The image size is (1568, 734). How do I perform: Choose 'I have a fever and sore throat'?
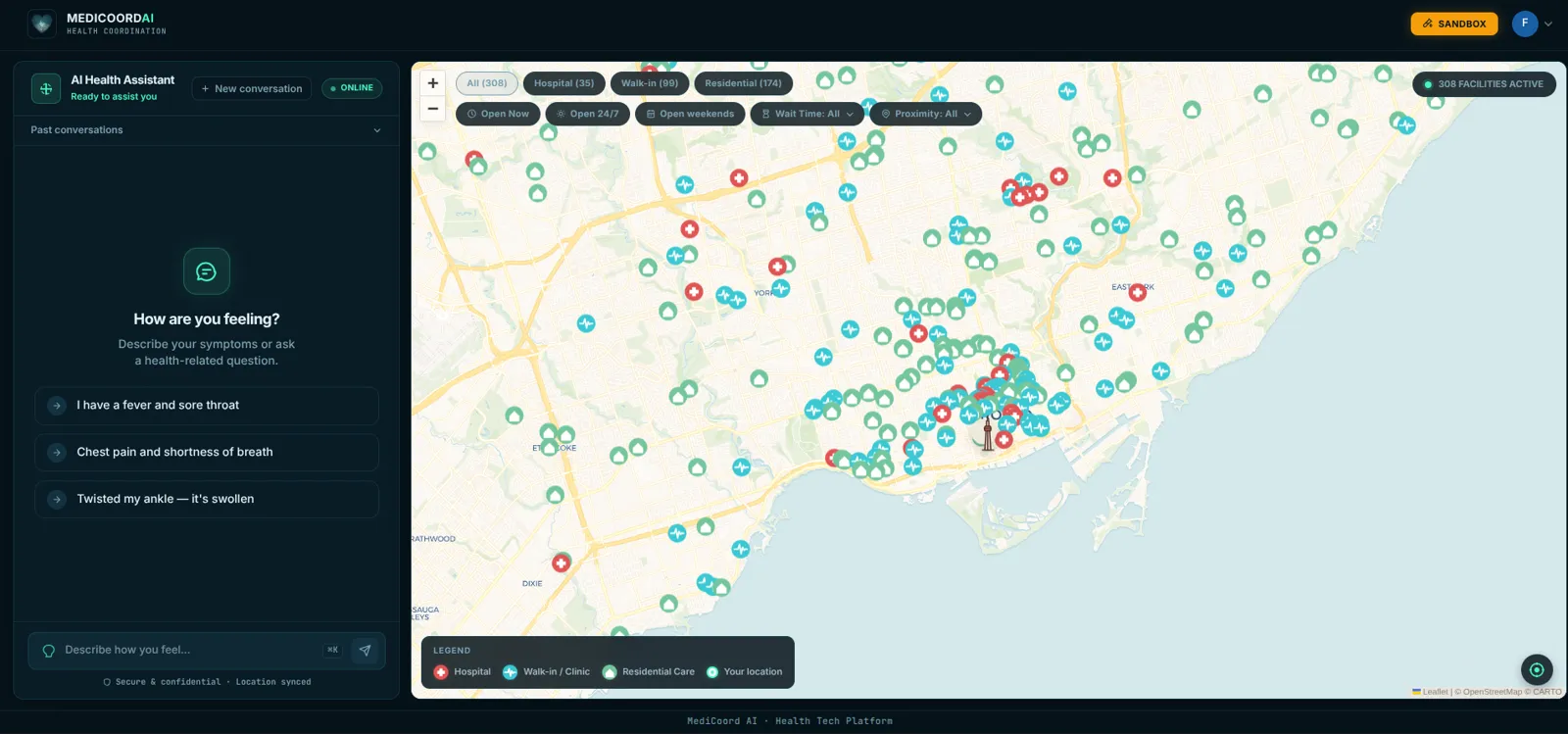pyautogui.click(x=207, y=405)
